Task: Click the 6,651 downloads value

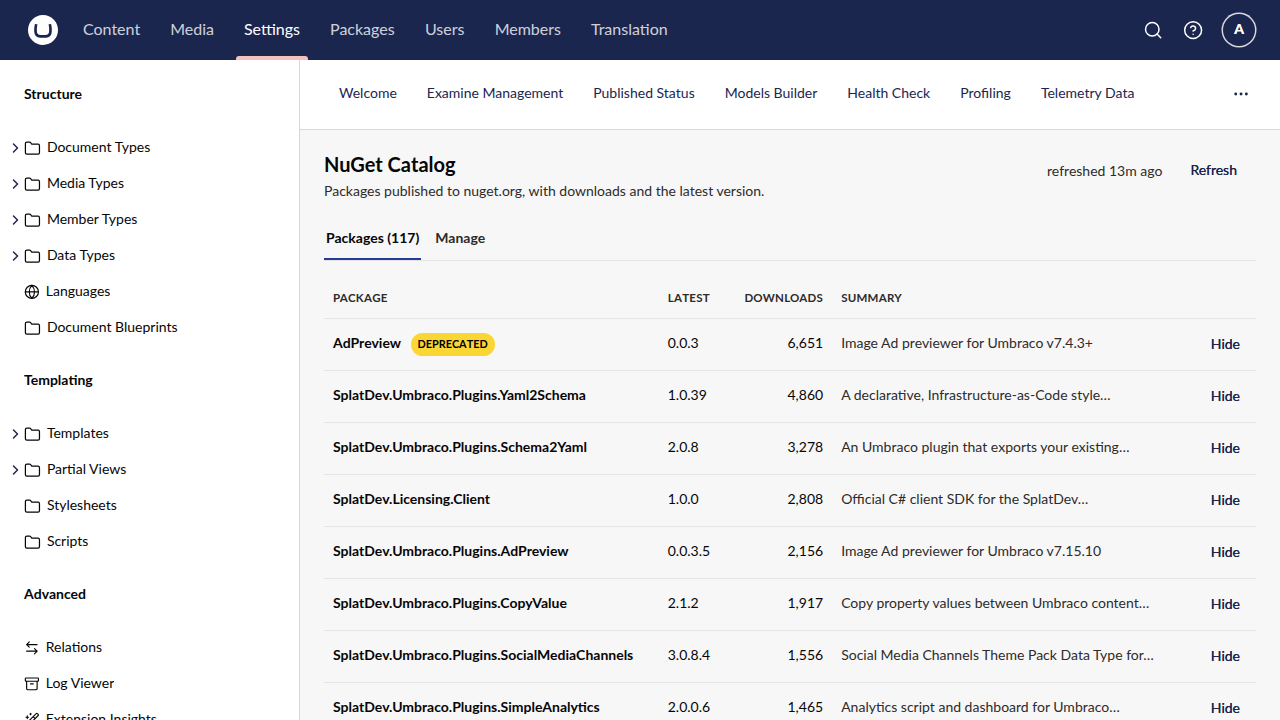Action: tap(805, 343)
